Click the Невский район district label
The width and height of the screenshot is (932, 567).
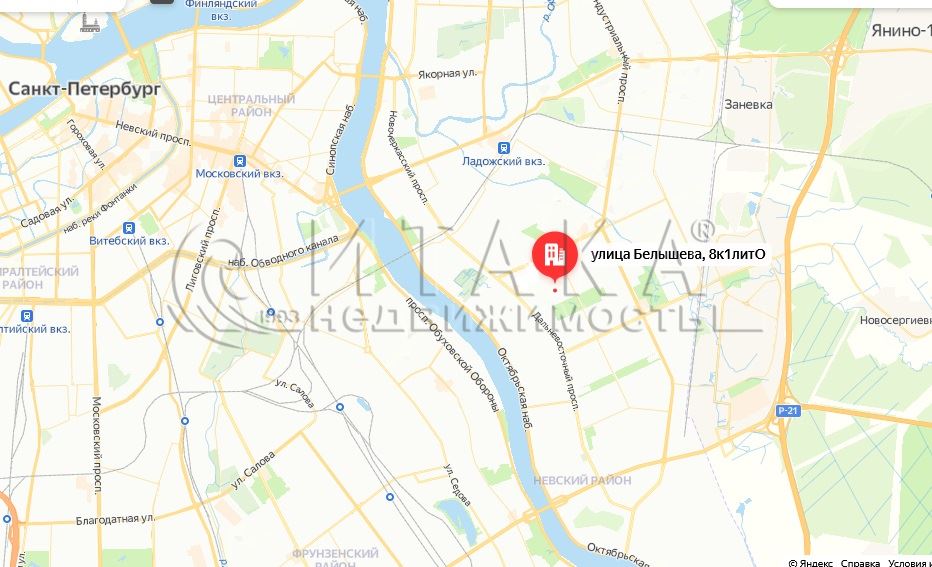pyautogui.click(x=582, y=480)
